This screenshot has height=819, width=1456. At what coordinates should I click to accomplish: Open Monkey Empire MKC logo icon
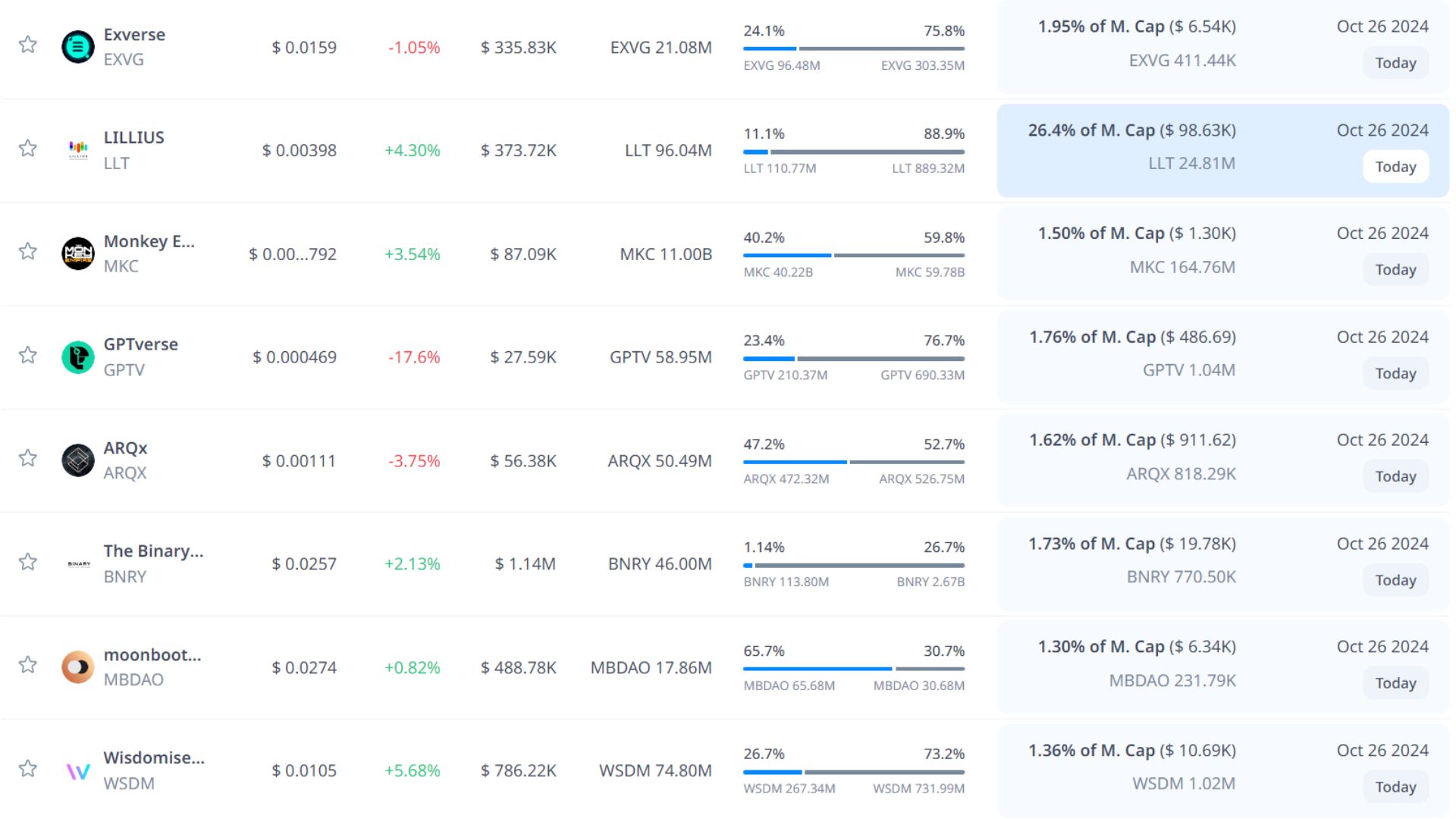pyautogui.click(x=77, y=253)
